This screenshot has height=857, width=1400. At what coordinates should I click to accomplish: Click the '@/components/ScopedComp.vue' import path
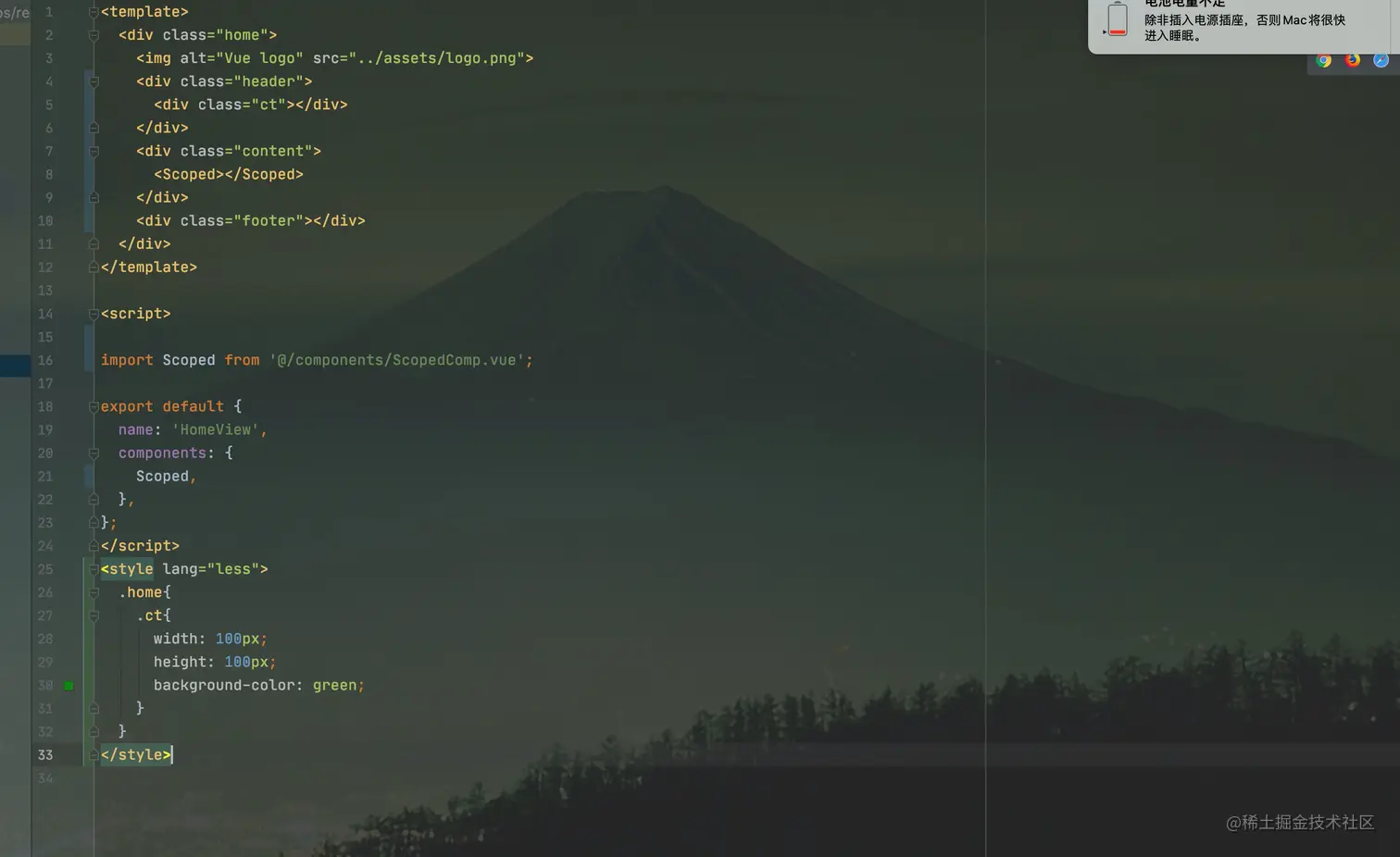pos(397,360)
